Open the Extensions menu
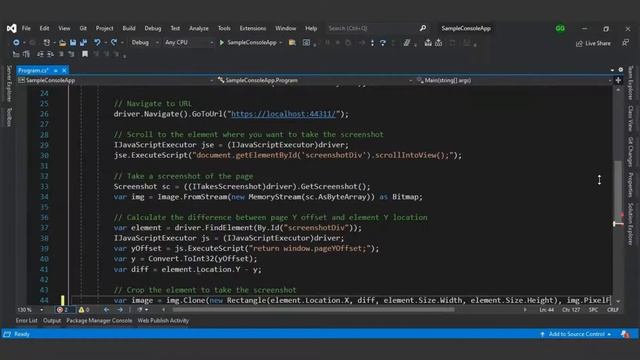640x360 pixels. [253, 28]
